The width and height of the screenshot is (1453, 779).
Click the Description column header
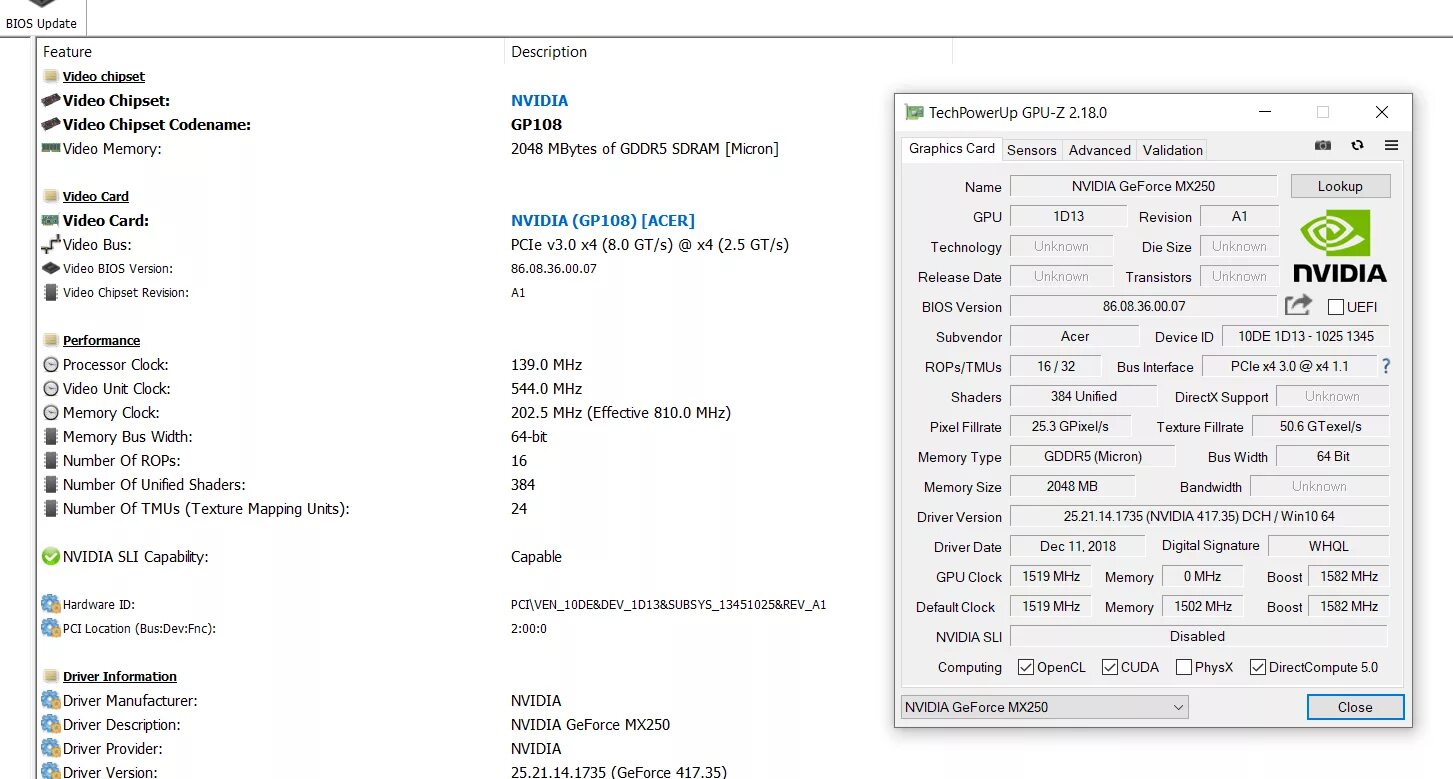[x=728, y=52]
